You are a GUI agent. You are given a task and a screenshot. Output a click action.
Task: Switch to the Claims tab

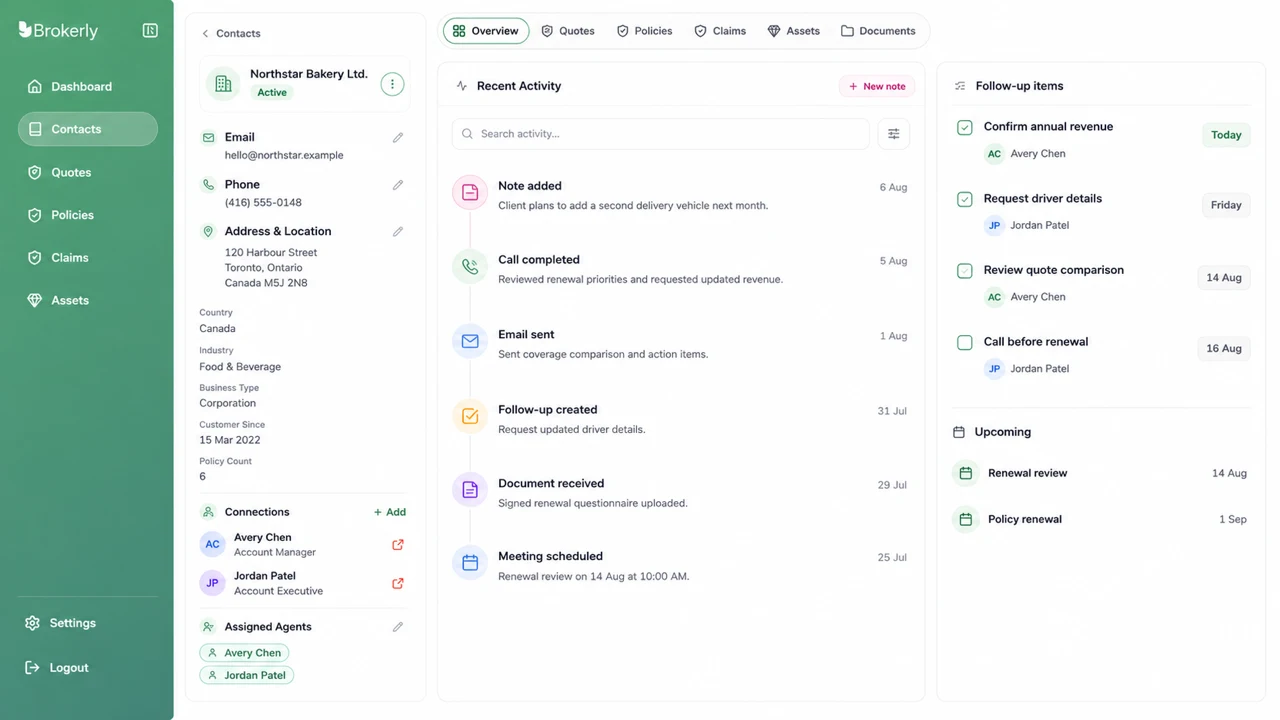720,31
